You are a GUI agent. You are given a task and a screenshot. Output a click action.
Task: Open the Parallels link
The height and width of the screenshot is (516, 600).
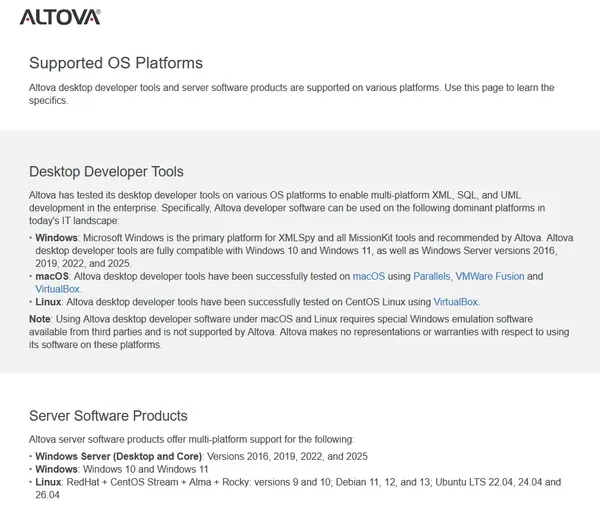tap(432, 276)
